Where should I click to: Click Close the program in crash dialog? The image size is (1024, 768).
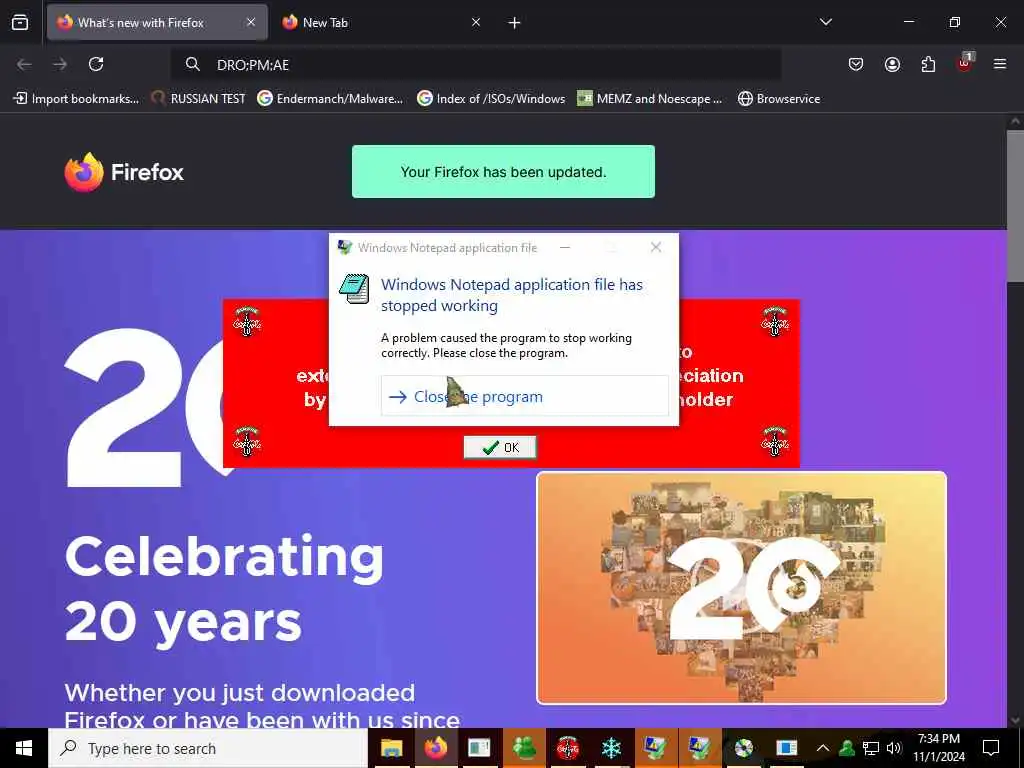pyautogui.click(x=524, y=396)
